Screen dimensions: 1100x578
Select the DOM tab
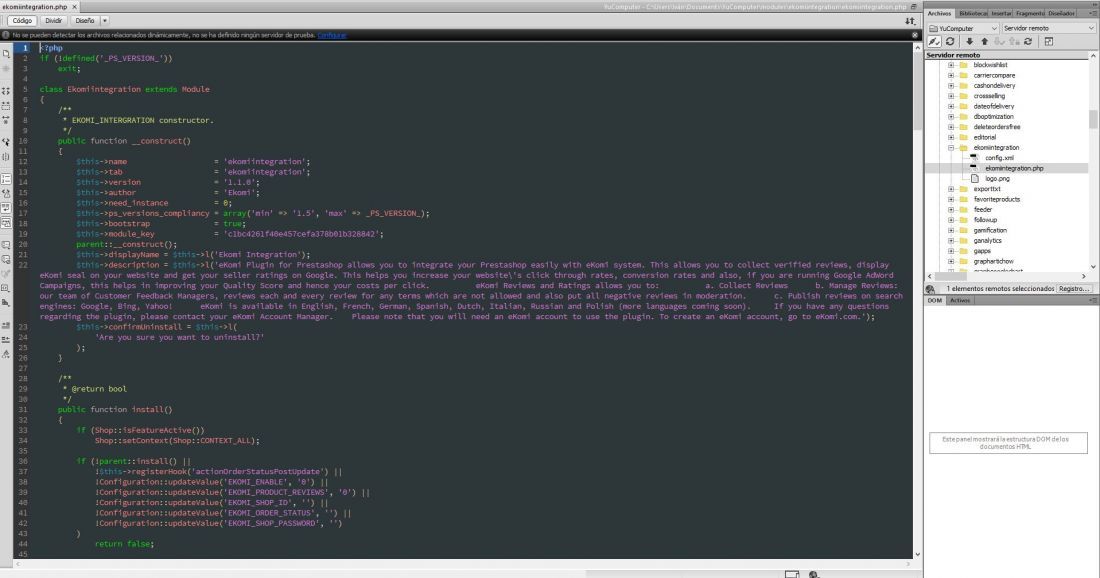click(x=935, y=300)
